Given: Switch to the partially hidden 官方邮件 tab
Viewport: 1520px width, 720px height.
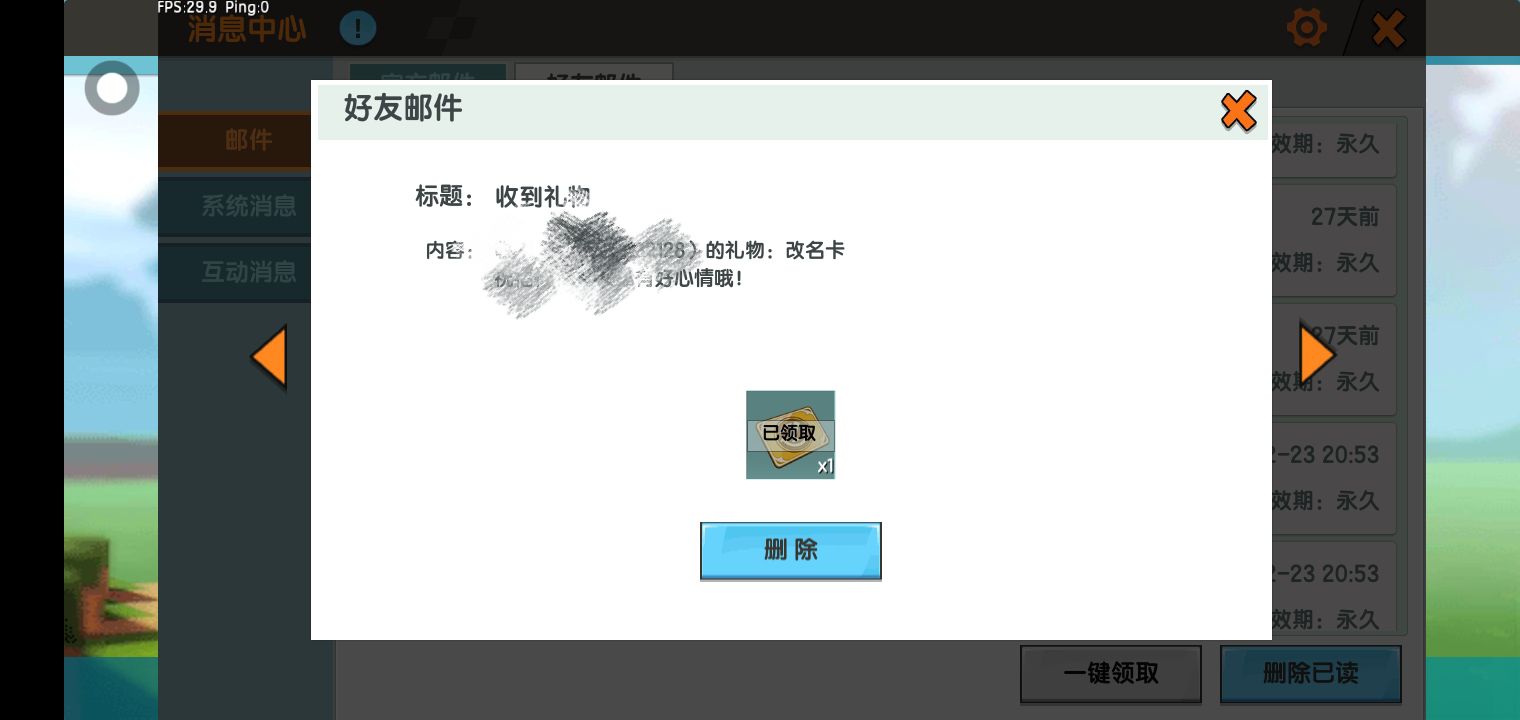Looking at the screenshot, I should point(427,72).
